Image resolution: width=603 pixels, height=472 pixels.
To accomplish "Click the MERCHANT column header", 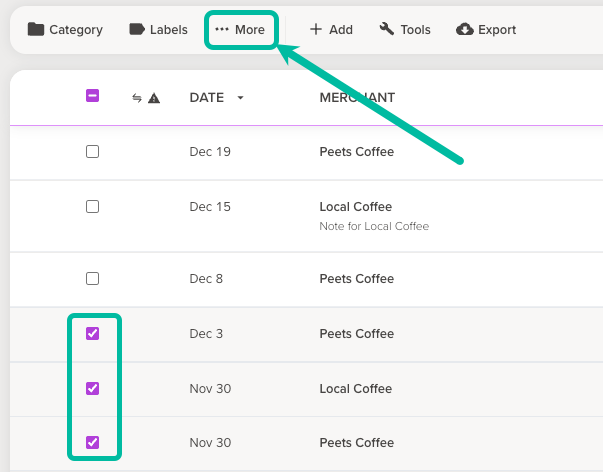I will tap(357, 98).
